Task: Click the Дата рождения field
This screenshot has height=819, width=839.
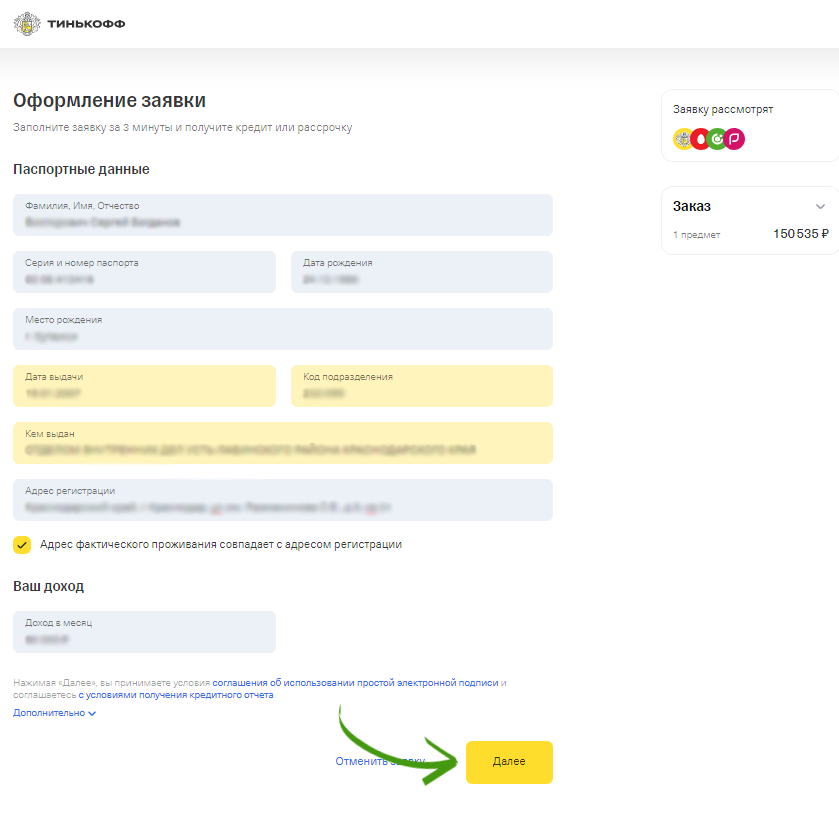Action: 421,272
